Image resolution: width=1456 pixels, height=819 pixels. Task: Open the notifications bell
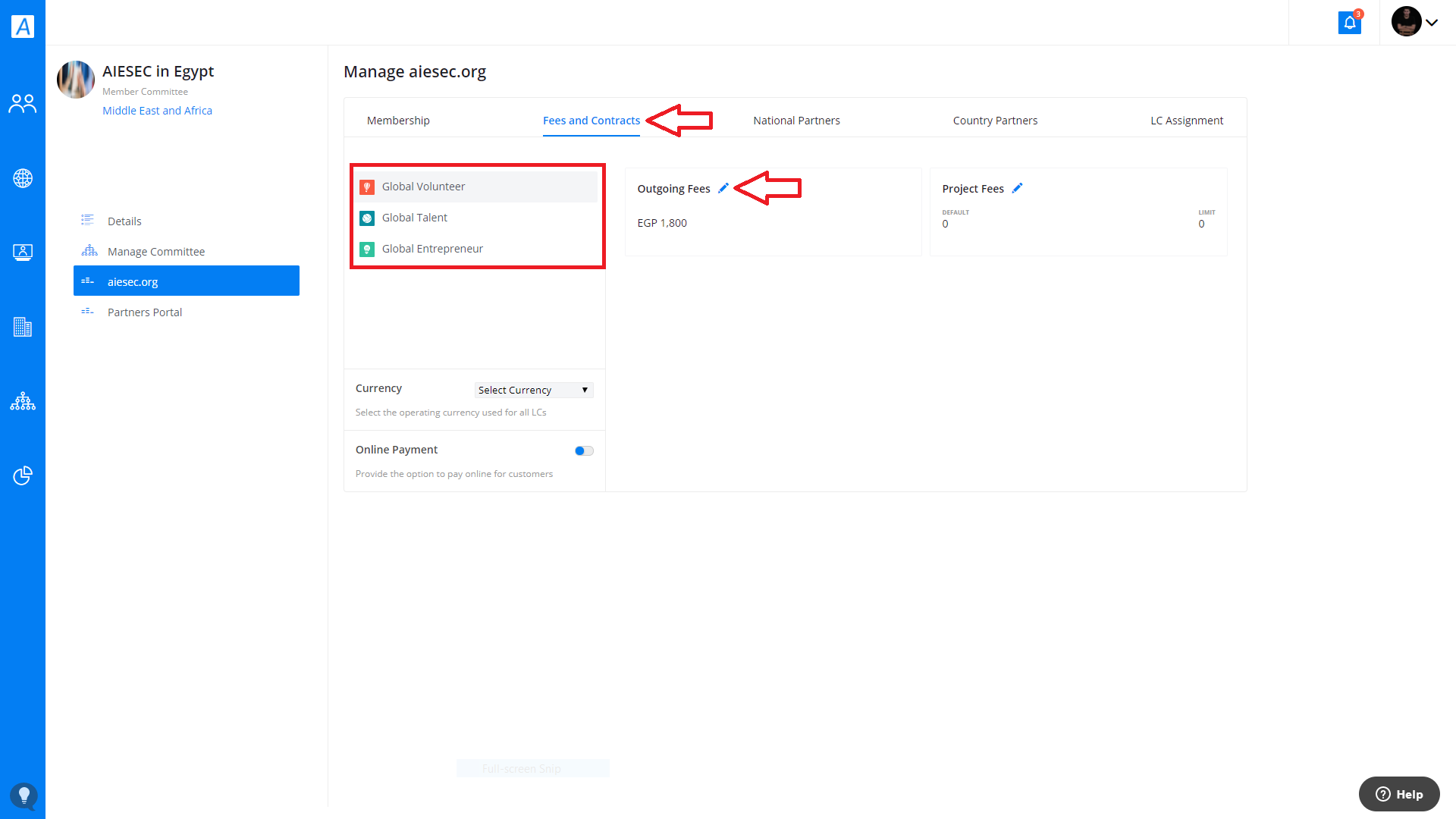click(x=1350, y=23)
